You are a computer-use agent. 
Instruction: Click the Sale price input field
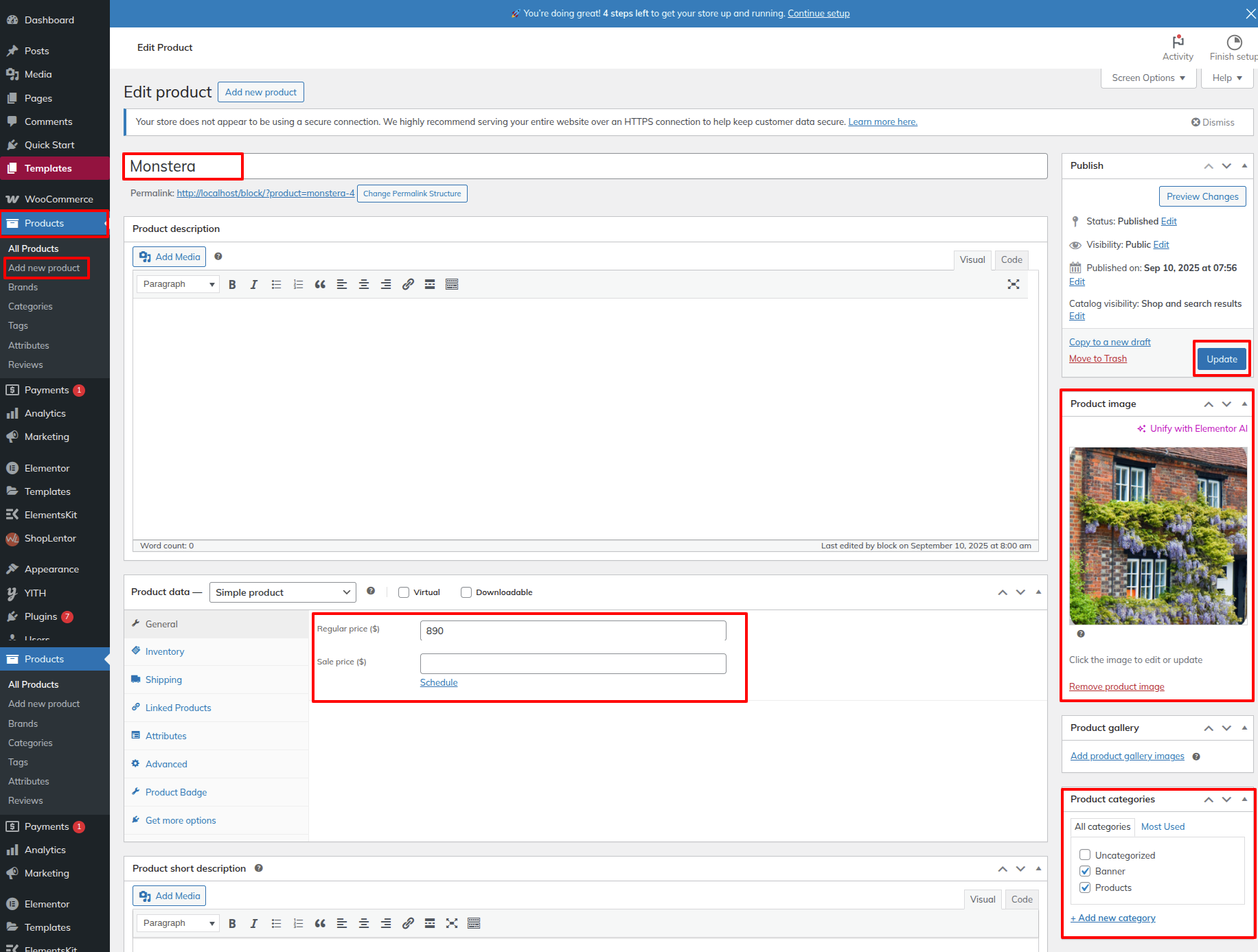(573, 664)
